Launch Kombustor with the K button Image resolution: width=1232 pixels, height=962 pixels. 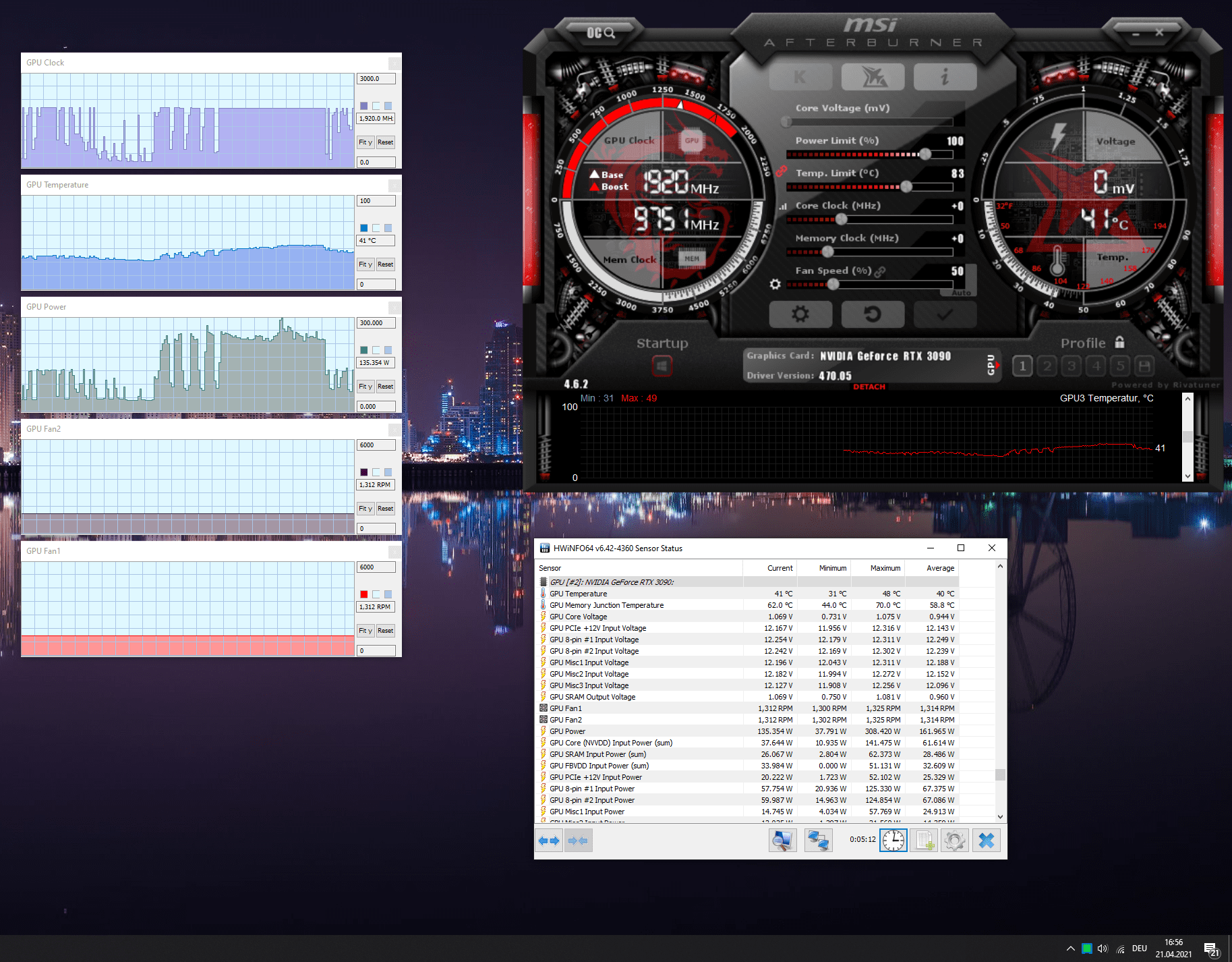click(800, 77)
